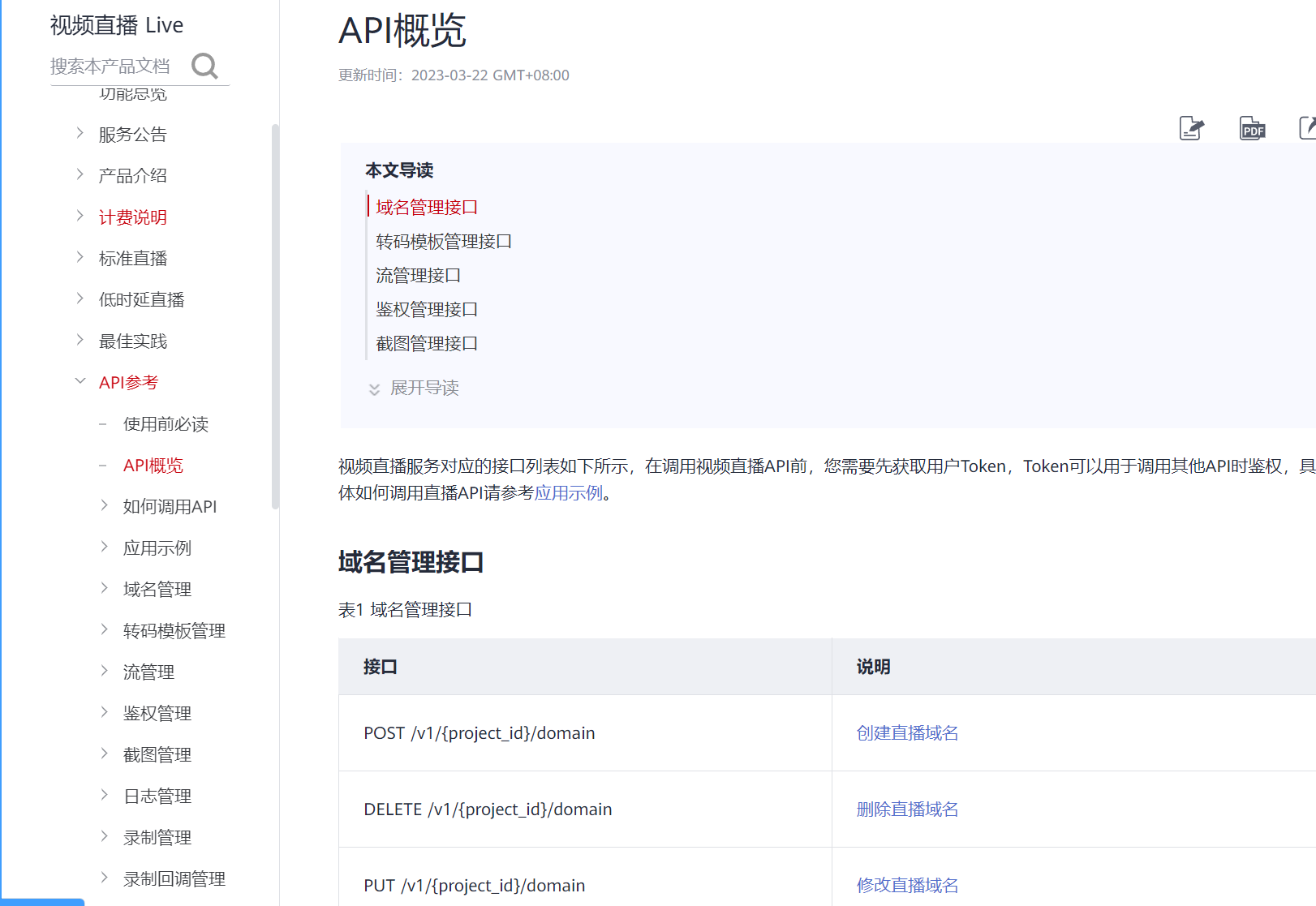This screenshot has width=1316, height=906.
Task: Open 低时延直播 in the sidebar
Action: [x=142, y=300]
